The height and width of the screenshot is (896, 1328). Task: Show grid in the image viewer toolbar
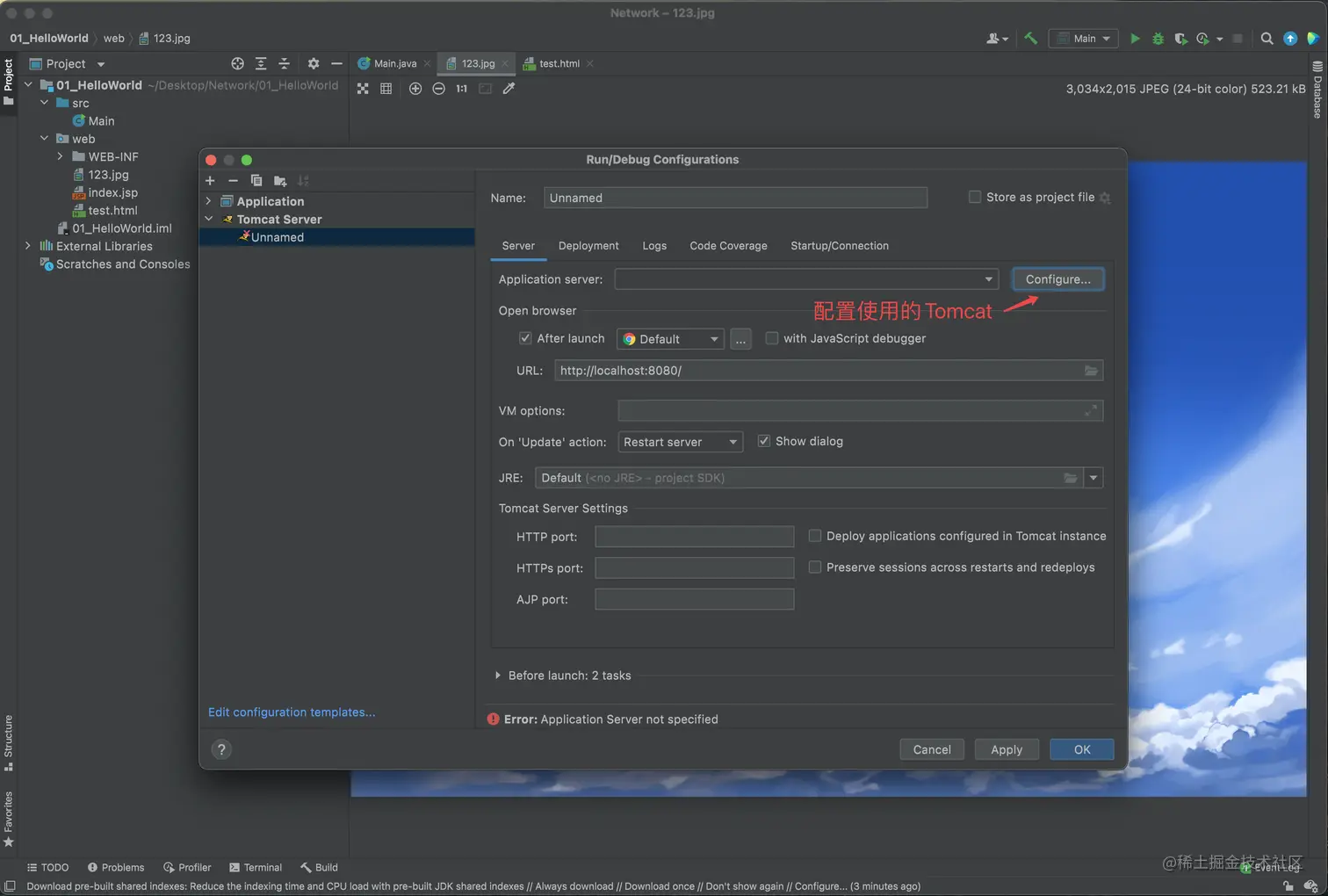point(386,89)
